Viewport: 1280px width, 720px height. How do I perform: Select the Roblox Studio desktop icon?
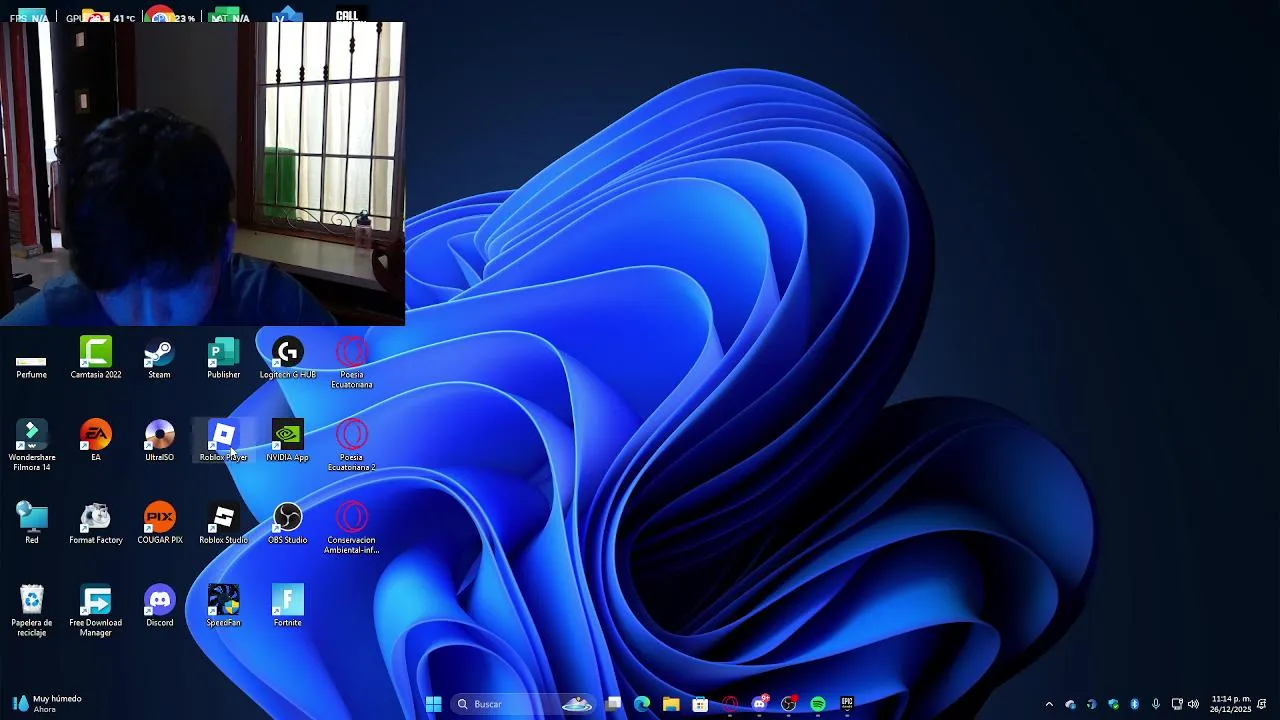pos(223,524)
